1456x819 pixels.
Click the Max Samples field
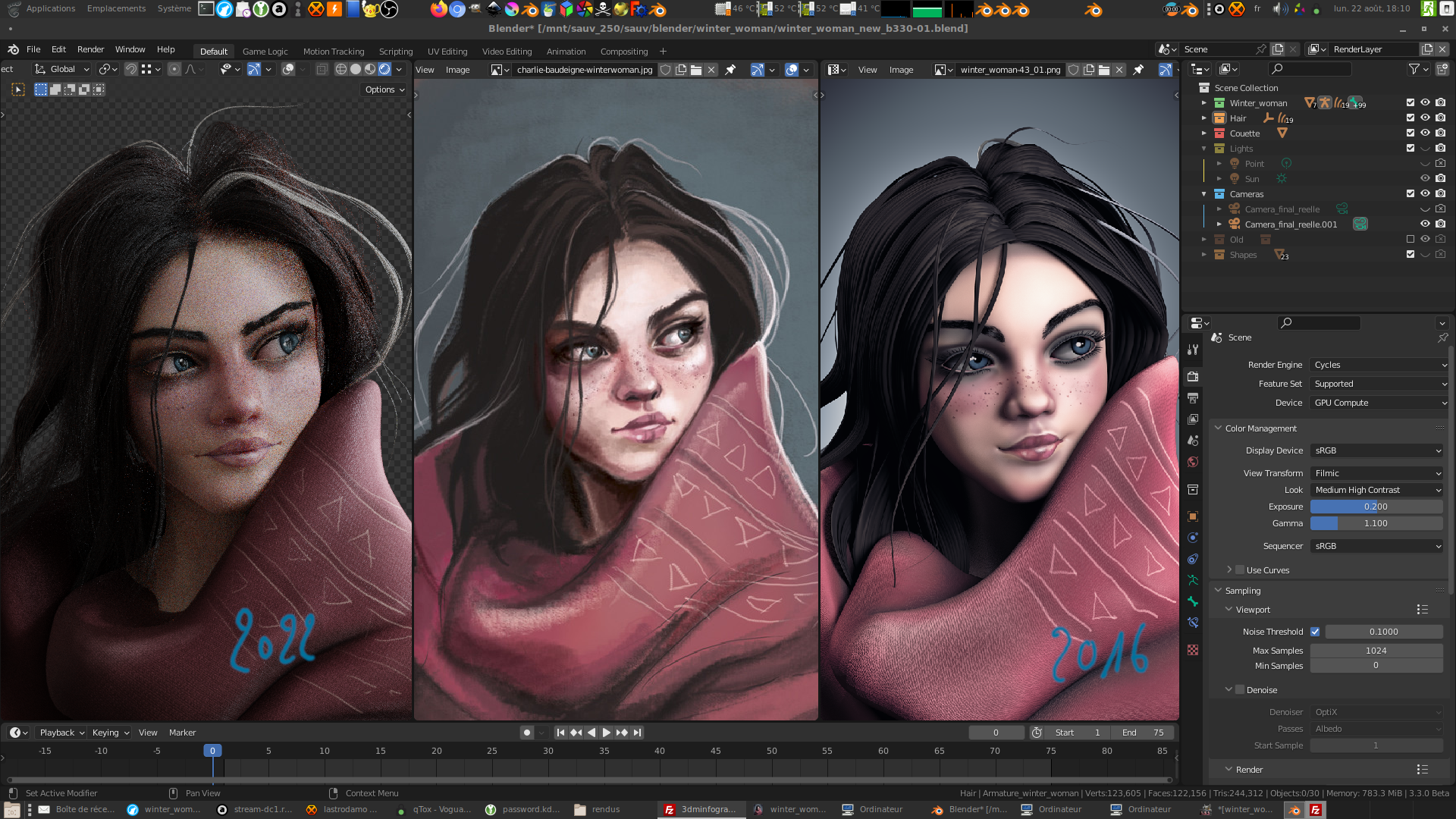point(1376,651)
